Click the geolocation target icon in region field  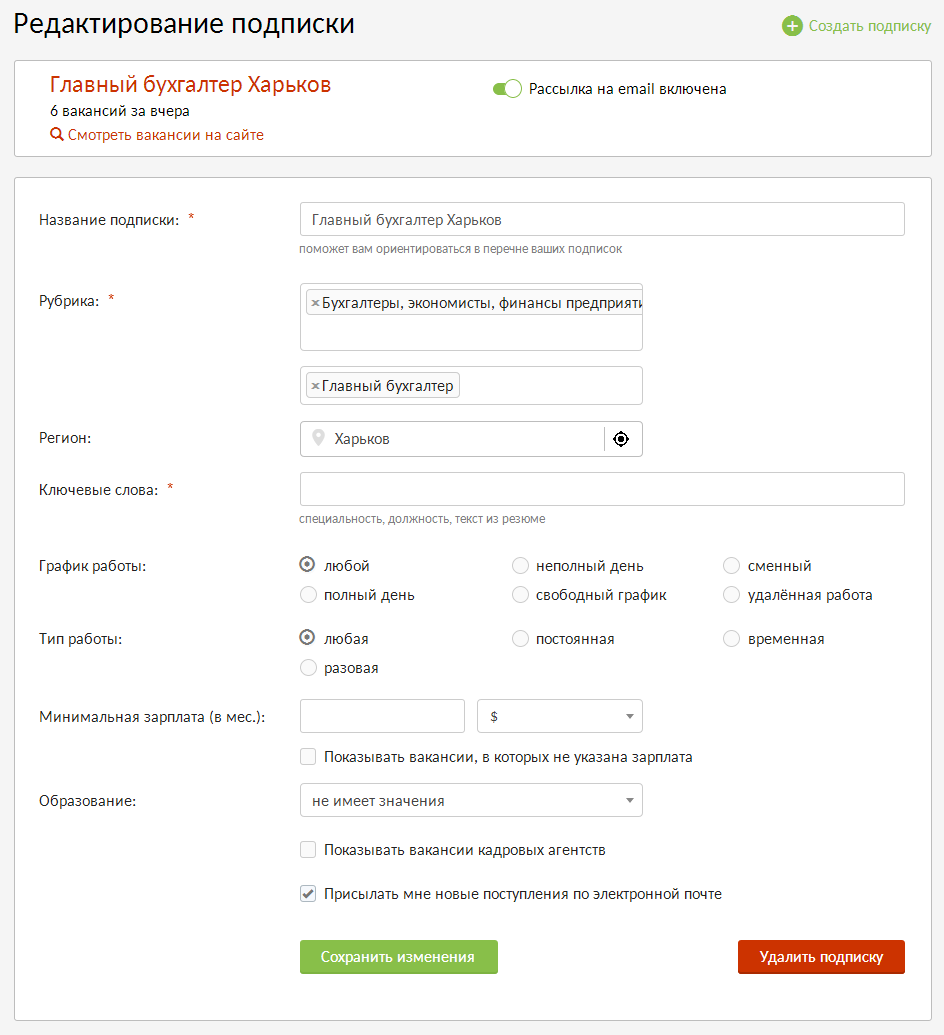(621, 439)
